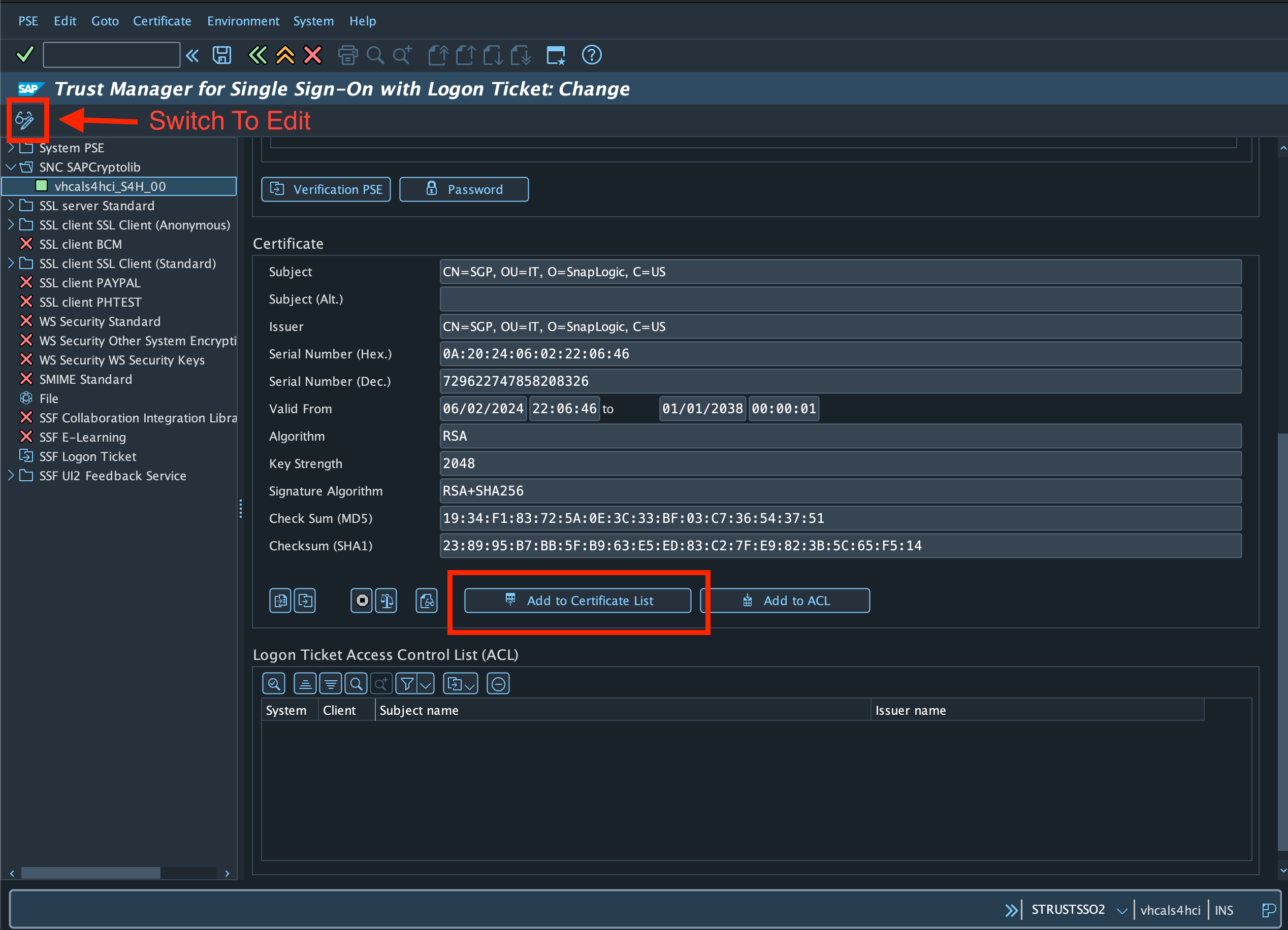
Task: Expand the System PSE tree node
Action: coord(11,148)
